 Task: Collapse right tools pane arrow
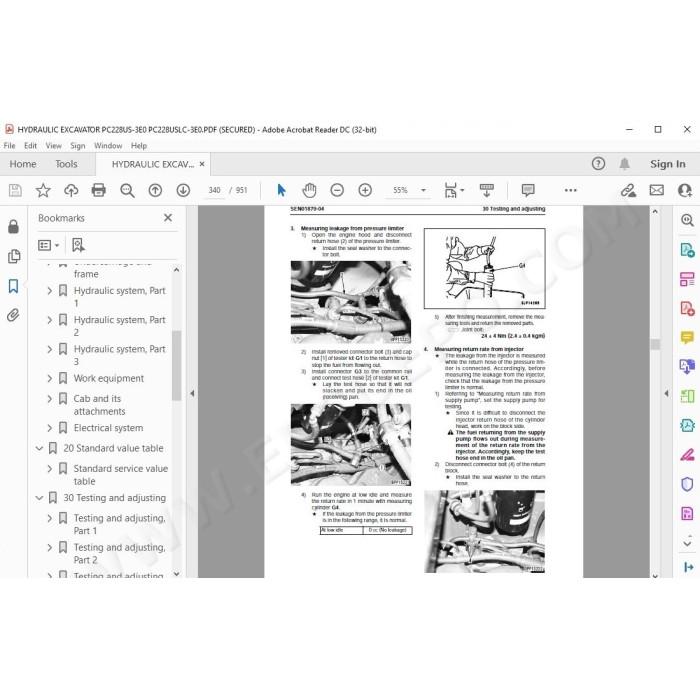(667, 394)
